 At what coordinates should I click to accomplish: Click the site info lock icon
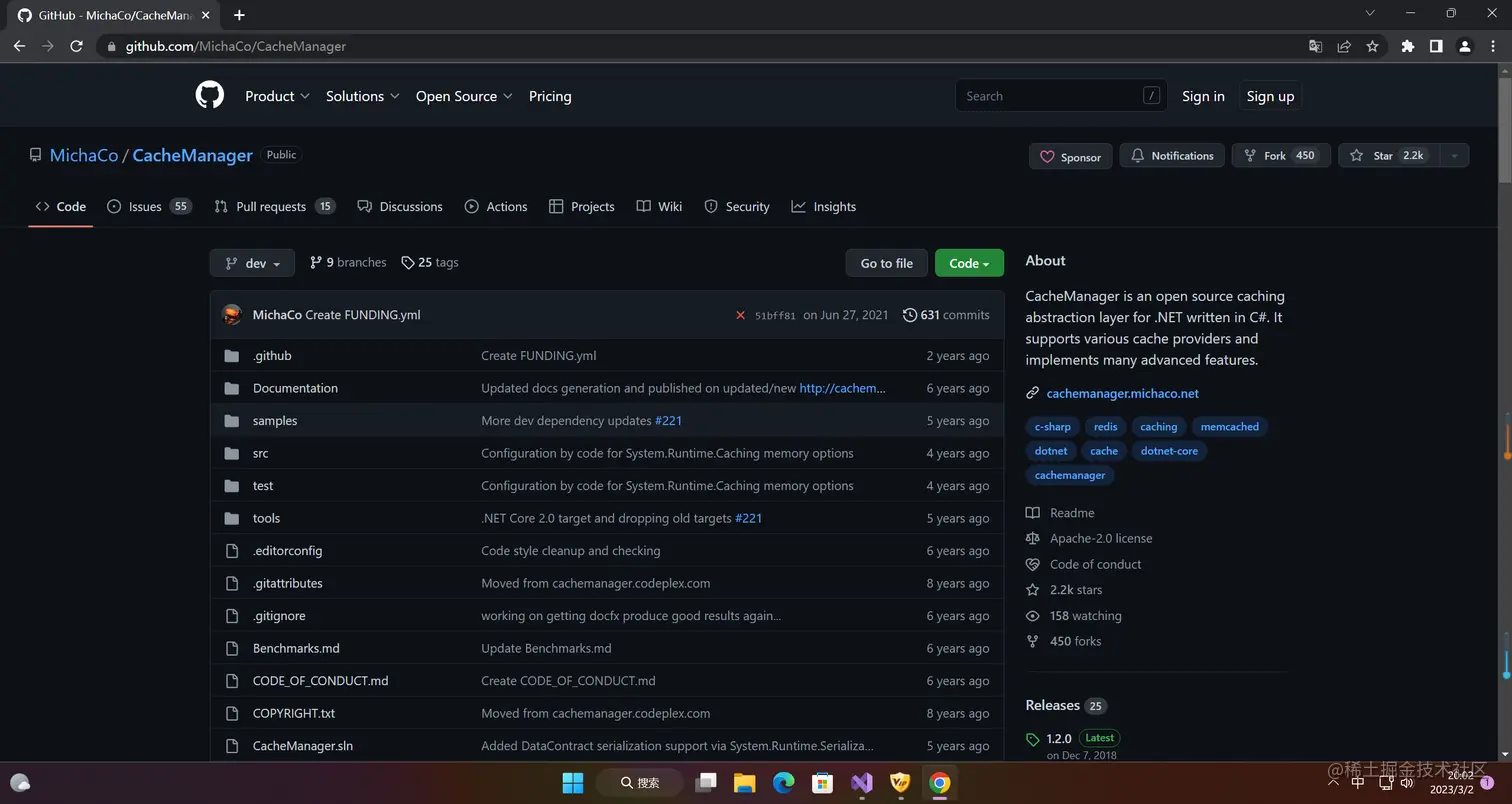tap(111, 46)
